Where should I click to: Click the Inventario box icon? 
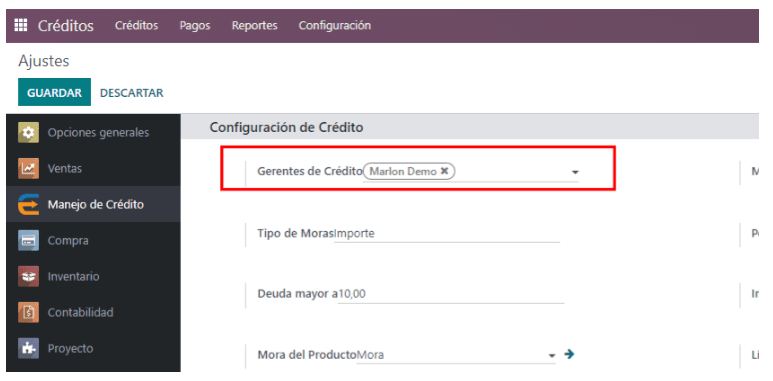coord(28,277)
